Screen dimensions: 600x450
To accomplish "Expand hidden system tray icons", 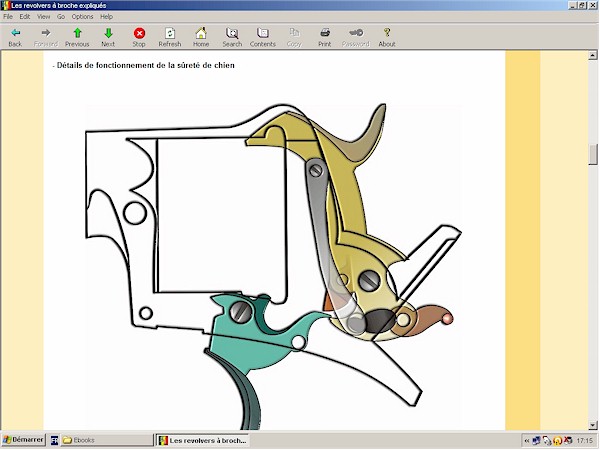I will [x=527, y=440].
